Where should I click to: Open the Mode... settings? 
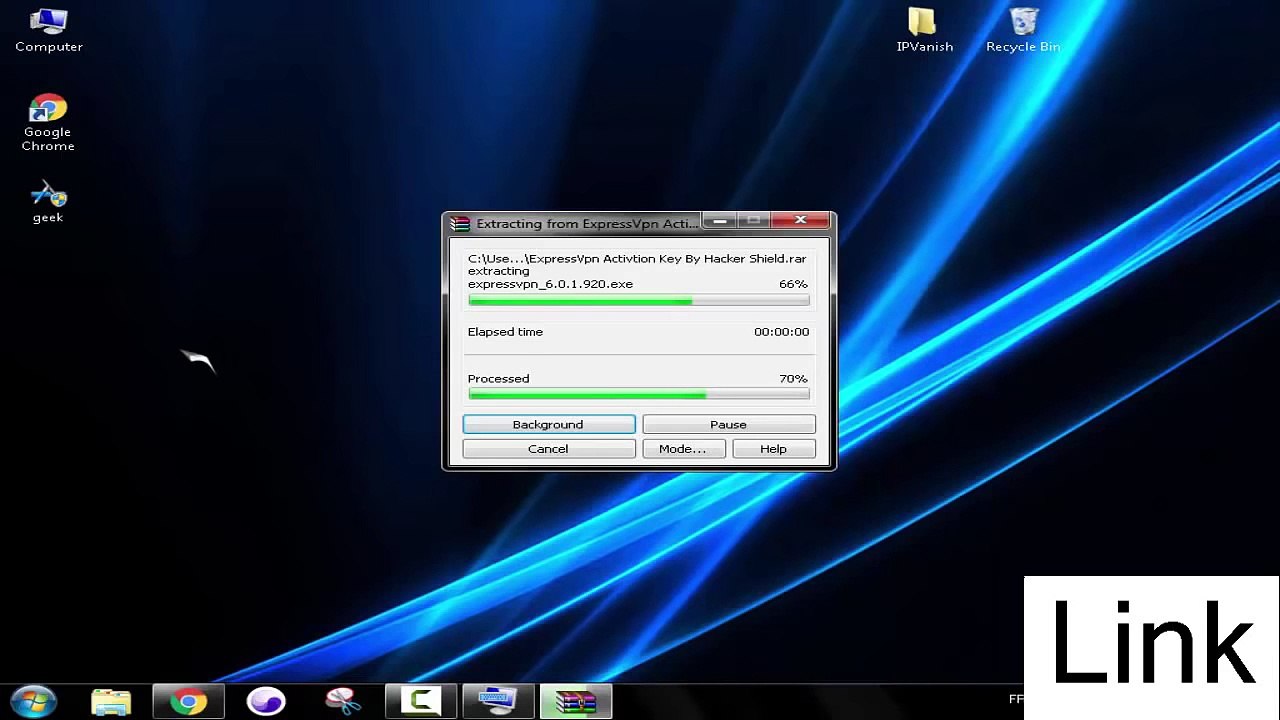click(682, 449)
